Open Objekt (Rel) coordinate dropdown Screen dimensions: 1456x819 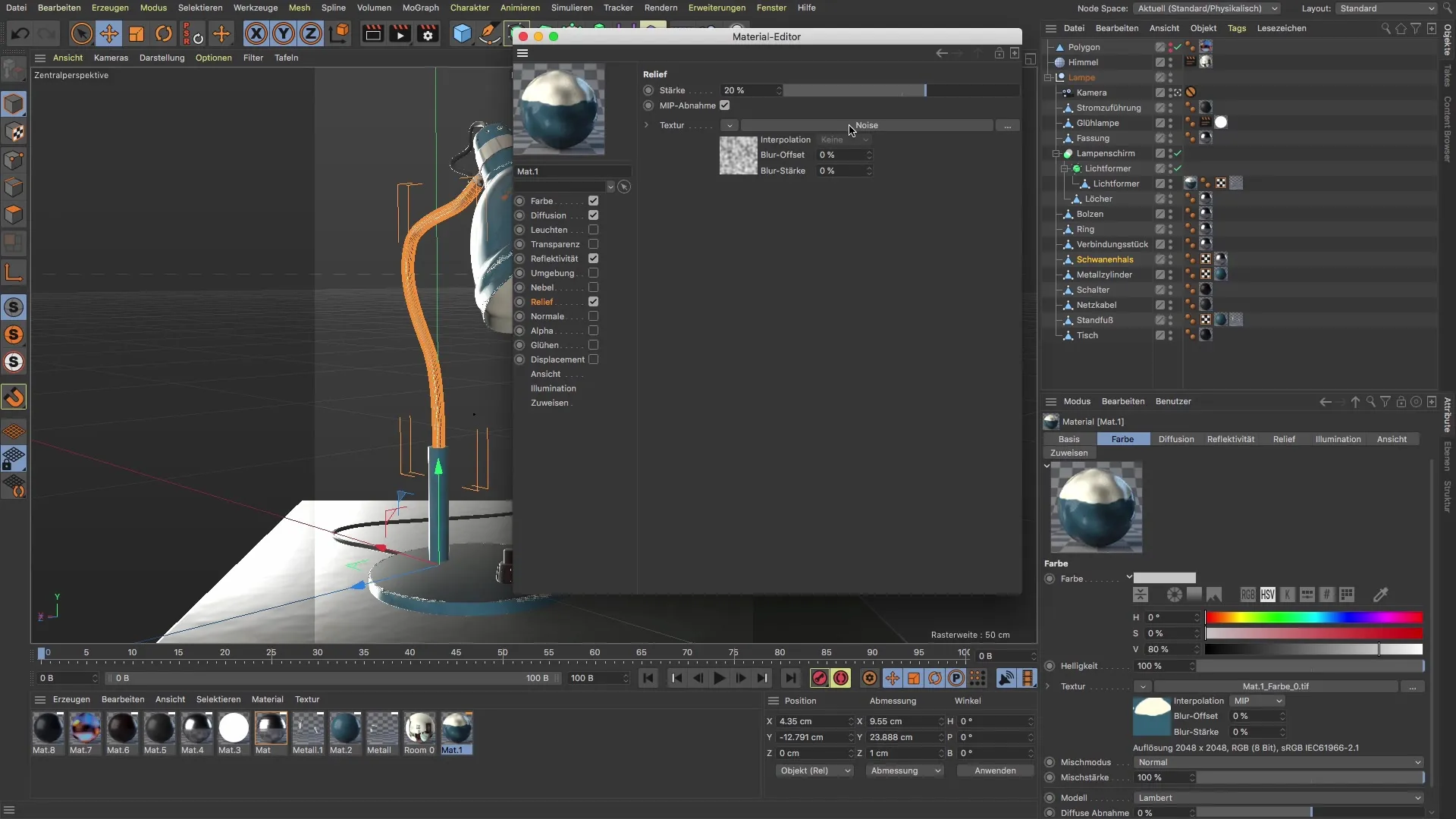[814, 770]
